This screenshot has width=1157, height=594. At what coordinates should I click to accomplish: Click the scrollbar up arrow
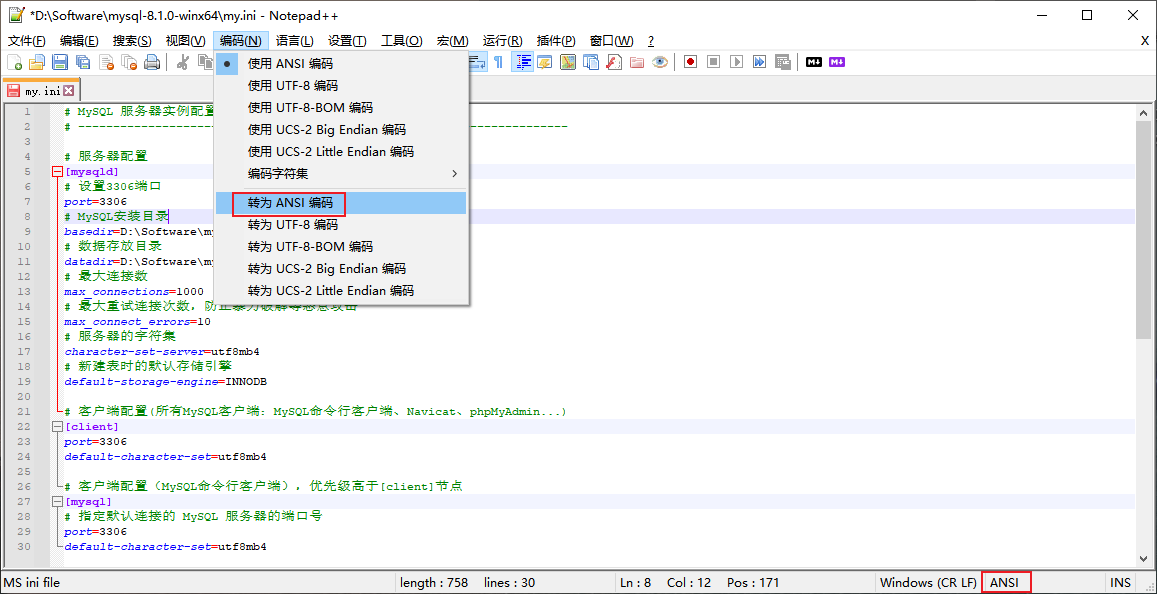coord(1142,113)
